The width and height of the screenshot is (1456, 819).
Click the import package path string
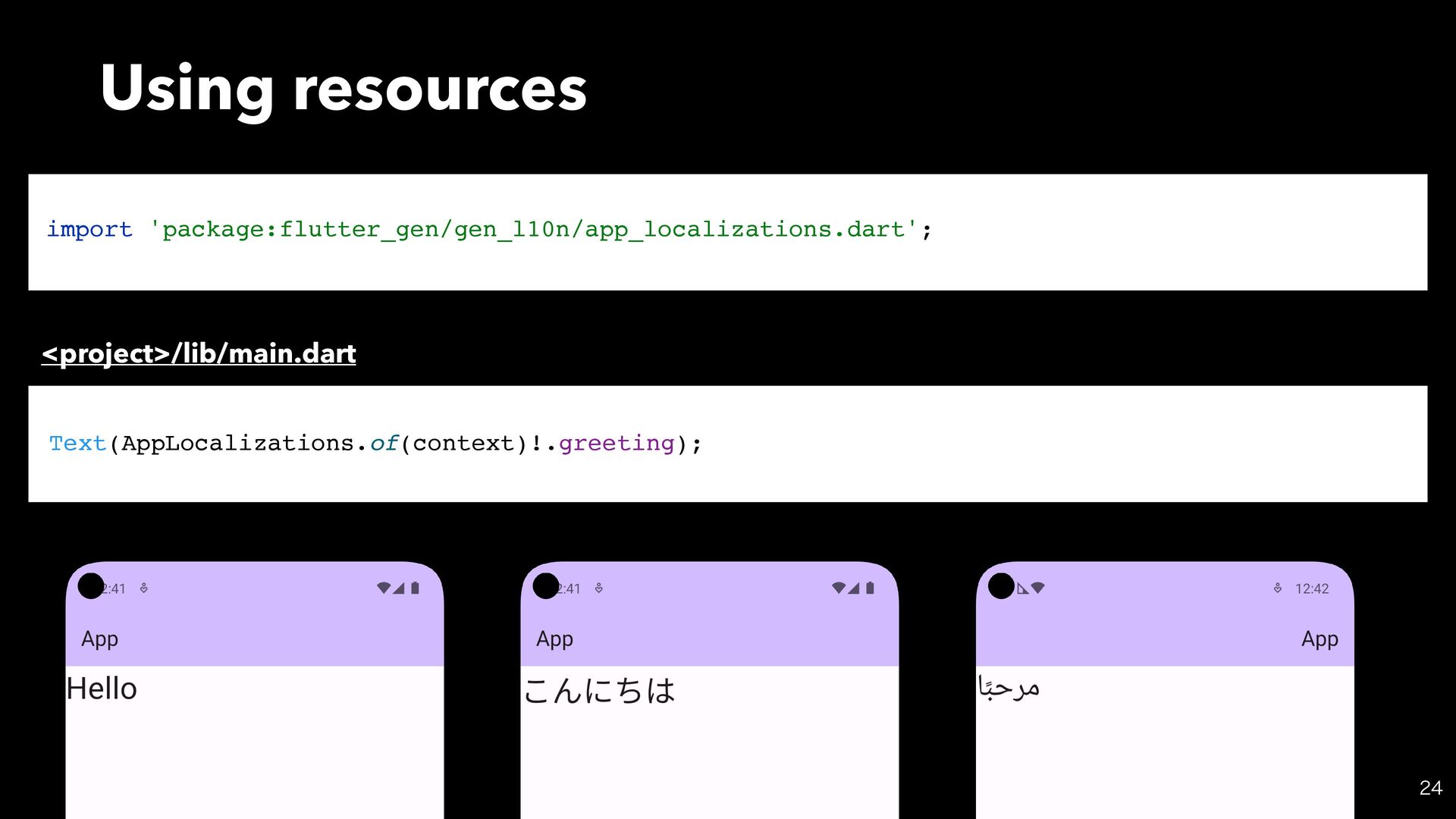click(x=533, y=229)
